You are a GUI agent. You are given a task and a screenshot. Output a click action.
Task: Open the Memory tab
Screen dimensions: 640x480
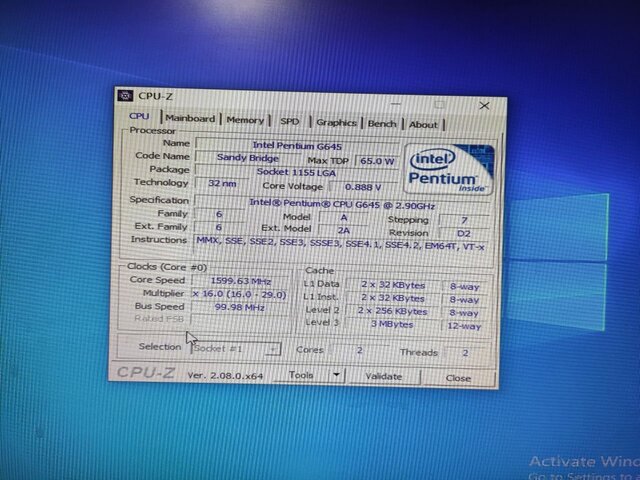245,120
